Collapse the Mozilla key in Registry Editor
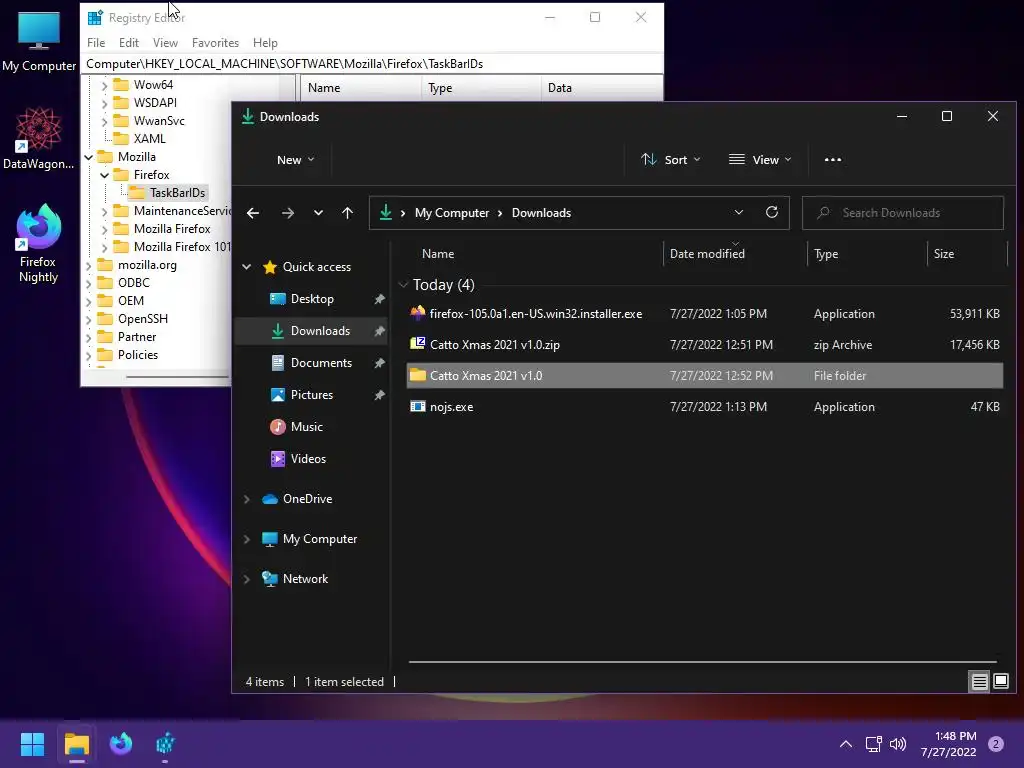This screenshot has height=768, width=1024. pyautogui.click(x=89, y=157)
